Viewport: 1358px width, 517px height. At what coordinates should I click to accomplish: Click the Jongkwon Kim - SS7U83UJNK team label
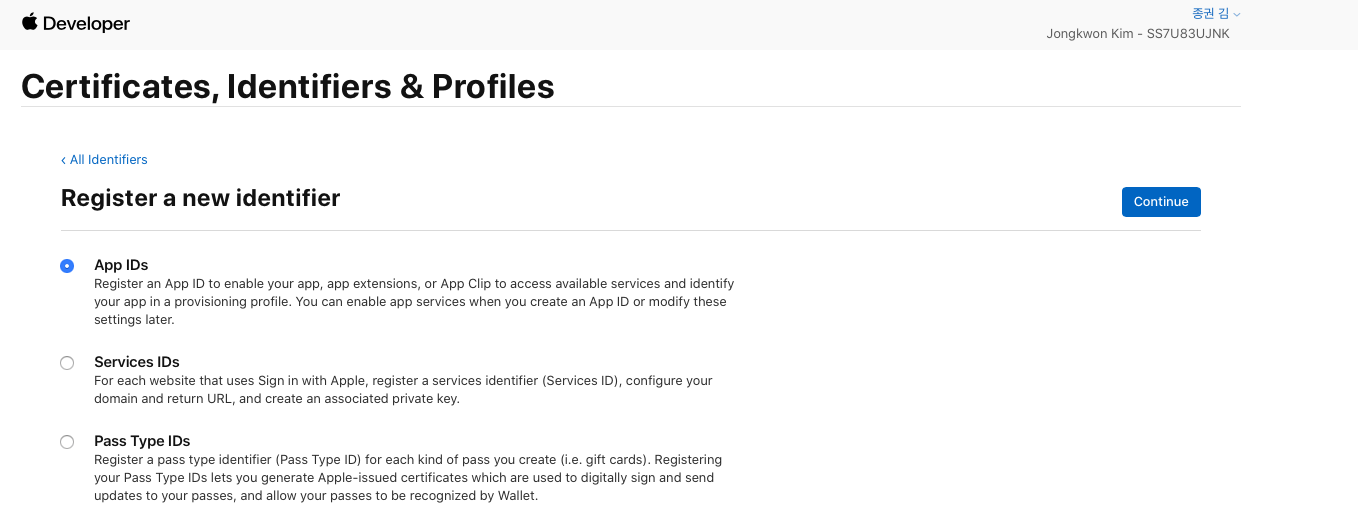1138,34
